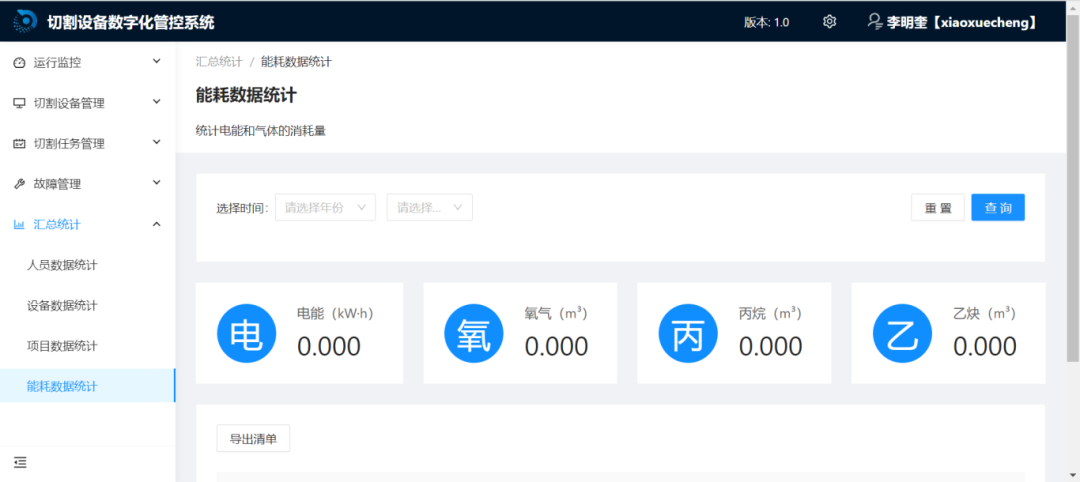Viewport: 1080px width, 482px height.
Task: Click the 切割设备管理 monitor icon
Action: (19, 103)
